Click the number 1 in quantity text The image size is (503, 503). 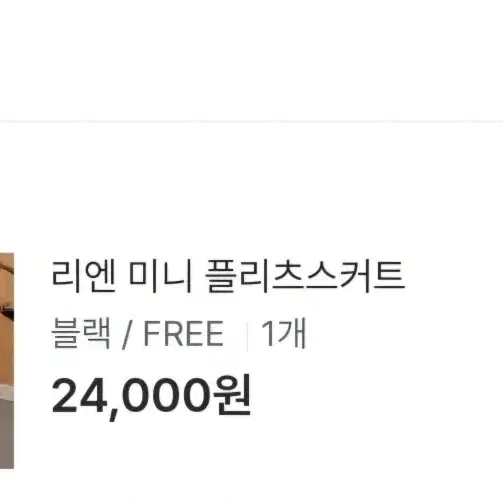point(268,334)
